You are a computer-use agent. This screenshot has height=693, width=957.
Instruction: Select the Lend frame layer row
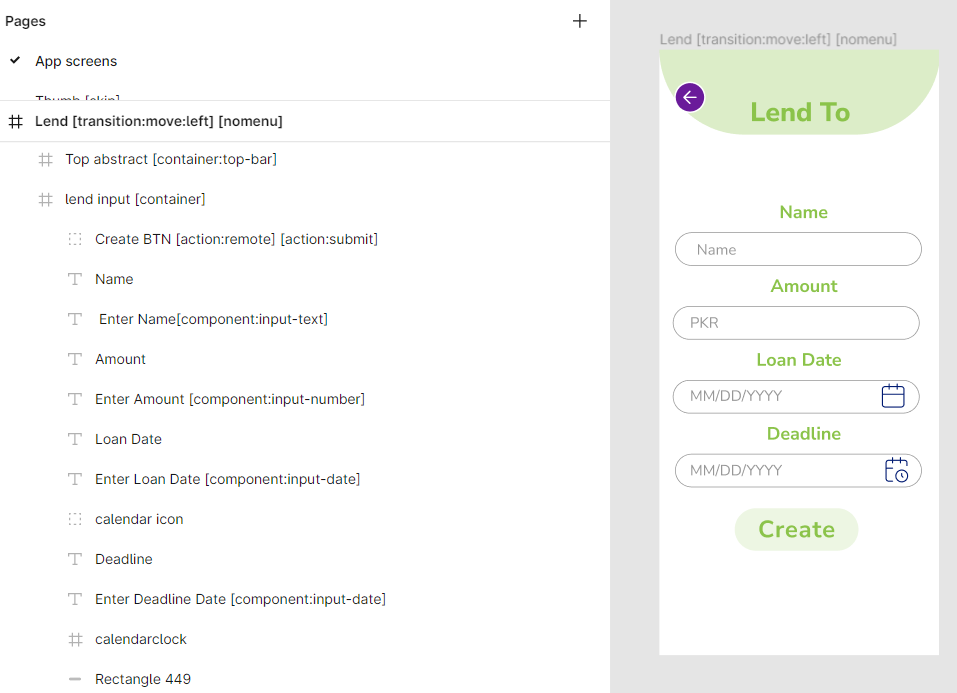click(305, 122)
